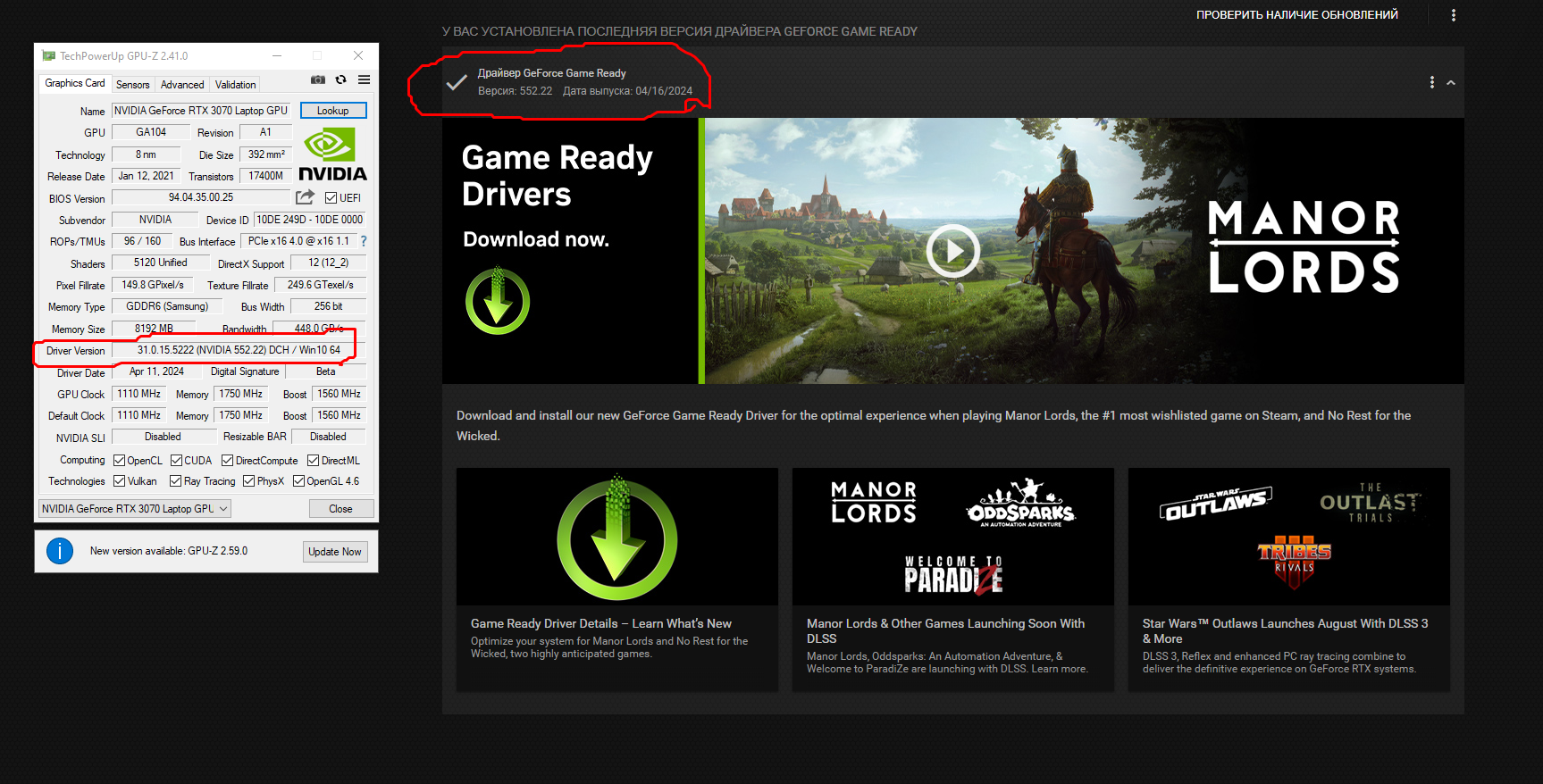Image resolution: width=1543 pixels, height=784 pixels.
Task: Play the Manor Lords video
Action: click(x=952, y=251)
